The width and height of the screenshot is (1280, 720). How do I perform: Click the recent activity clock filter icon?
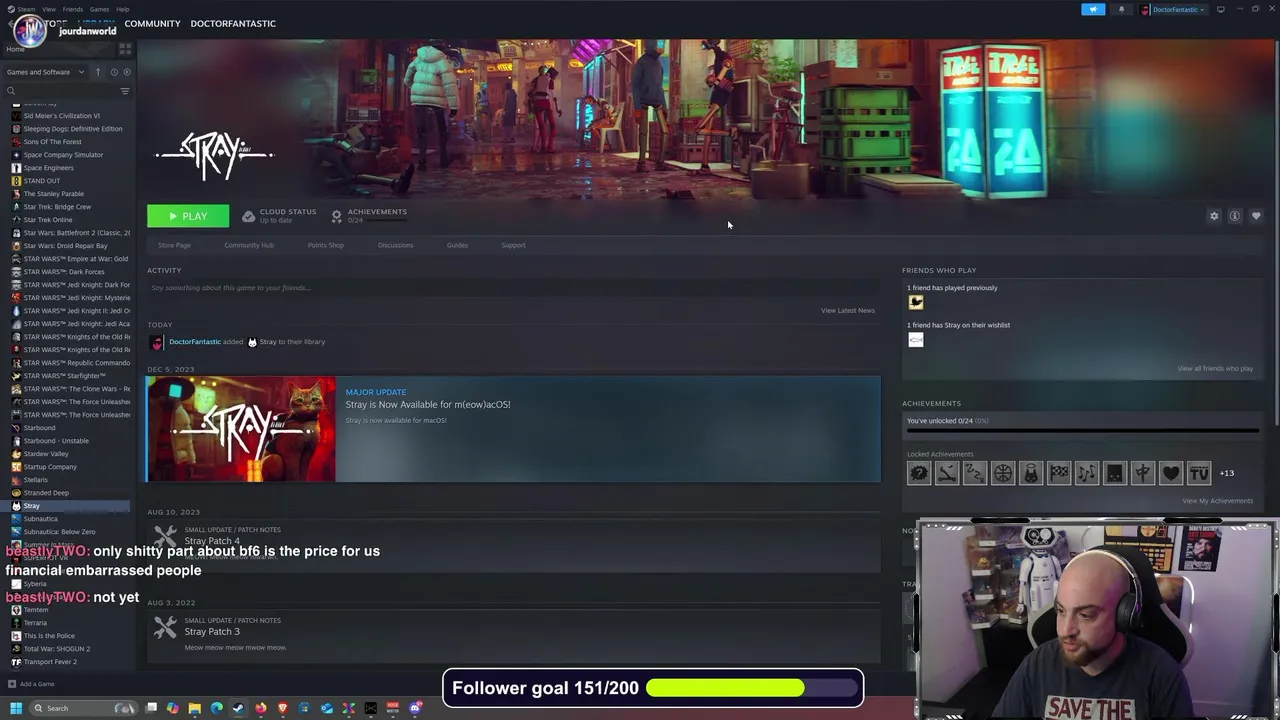[x=113, y=72]
